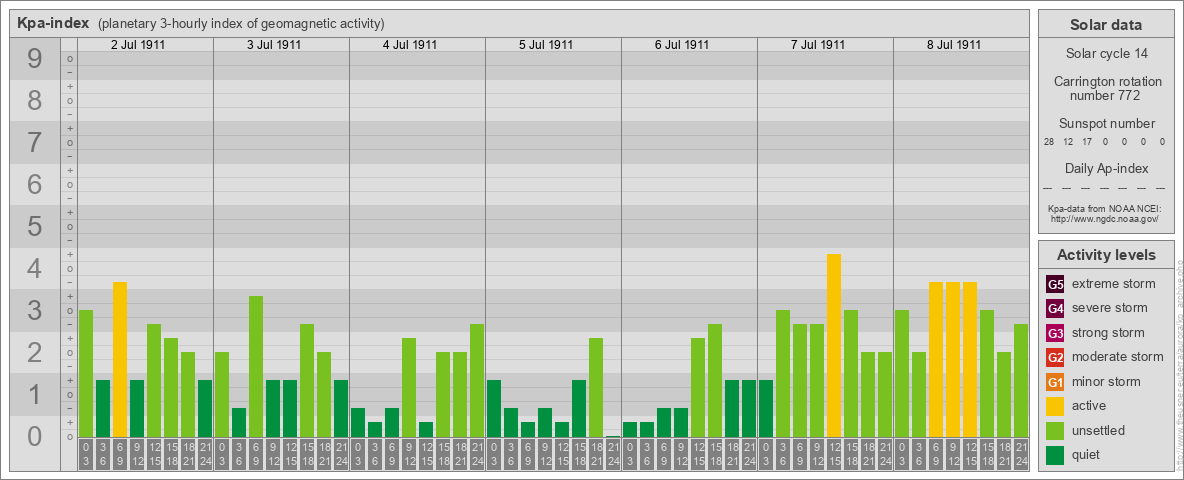The image size is (1184, 480).
Task: Click the 12-15 time label under 7 Jul
Action: (x=834, y=455)
